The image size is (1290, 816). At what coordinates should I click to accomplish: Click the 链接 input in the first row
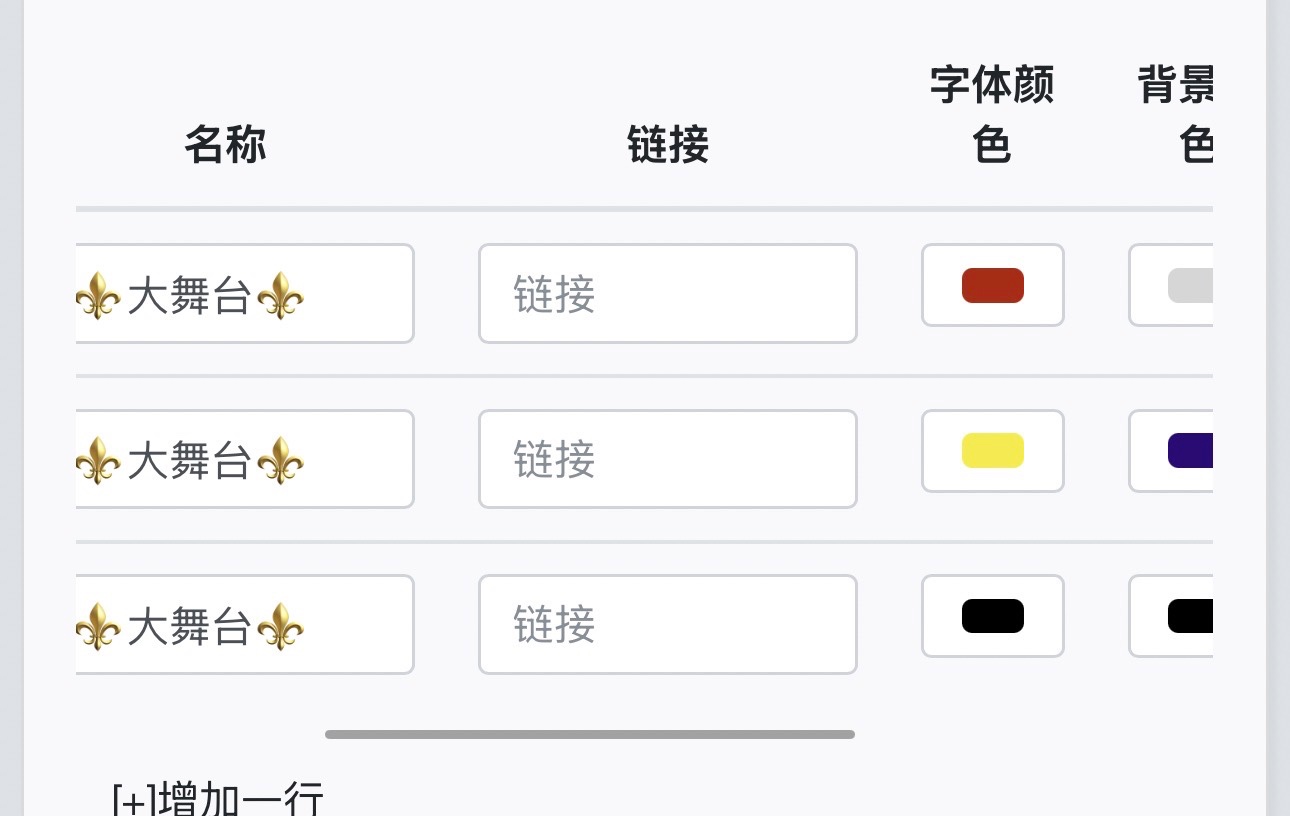667,294
